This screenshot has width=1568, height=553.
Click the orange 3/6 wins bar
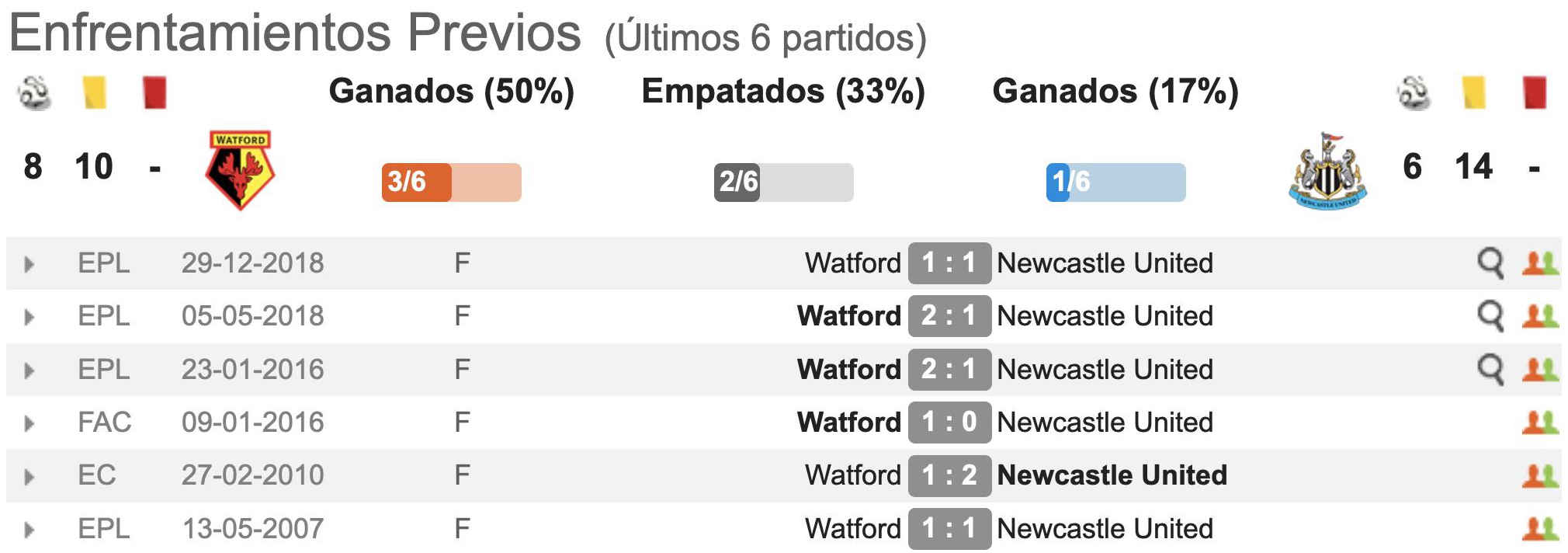pyautogui.click(x=452, y=183)
